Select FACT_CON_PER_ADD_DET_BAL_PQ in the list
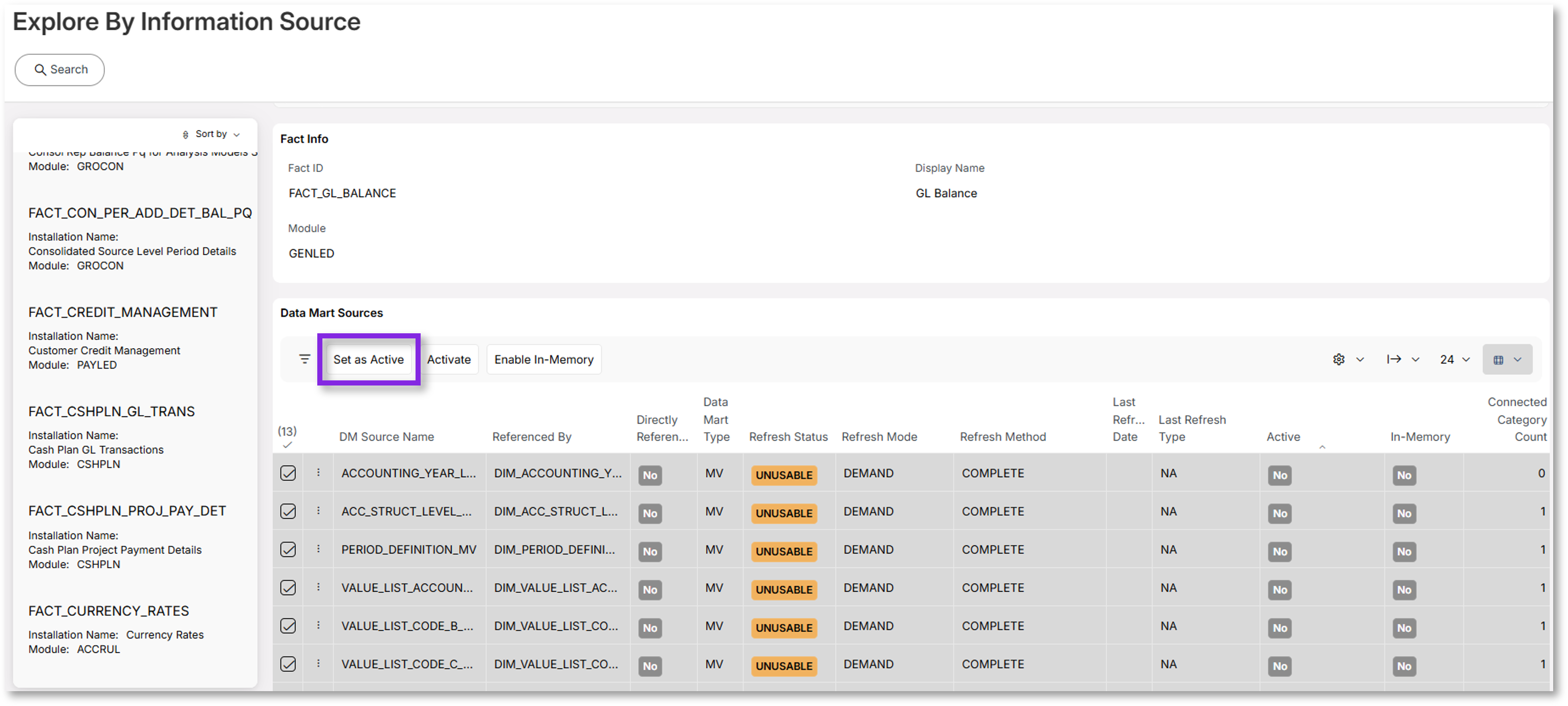This screenshot has width=1568, height=706. click(140, 213)
